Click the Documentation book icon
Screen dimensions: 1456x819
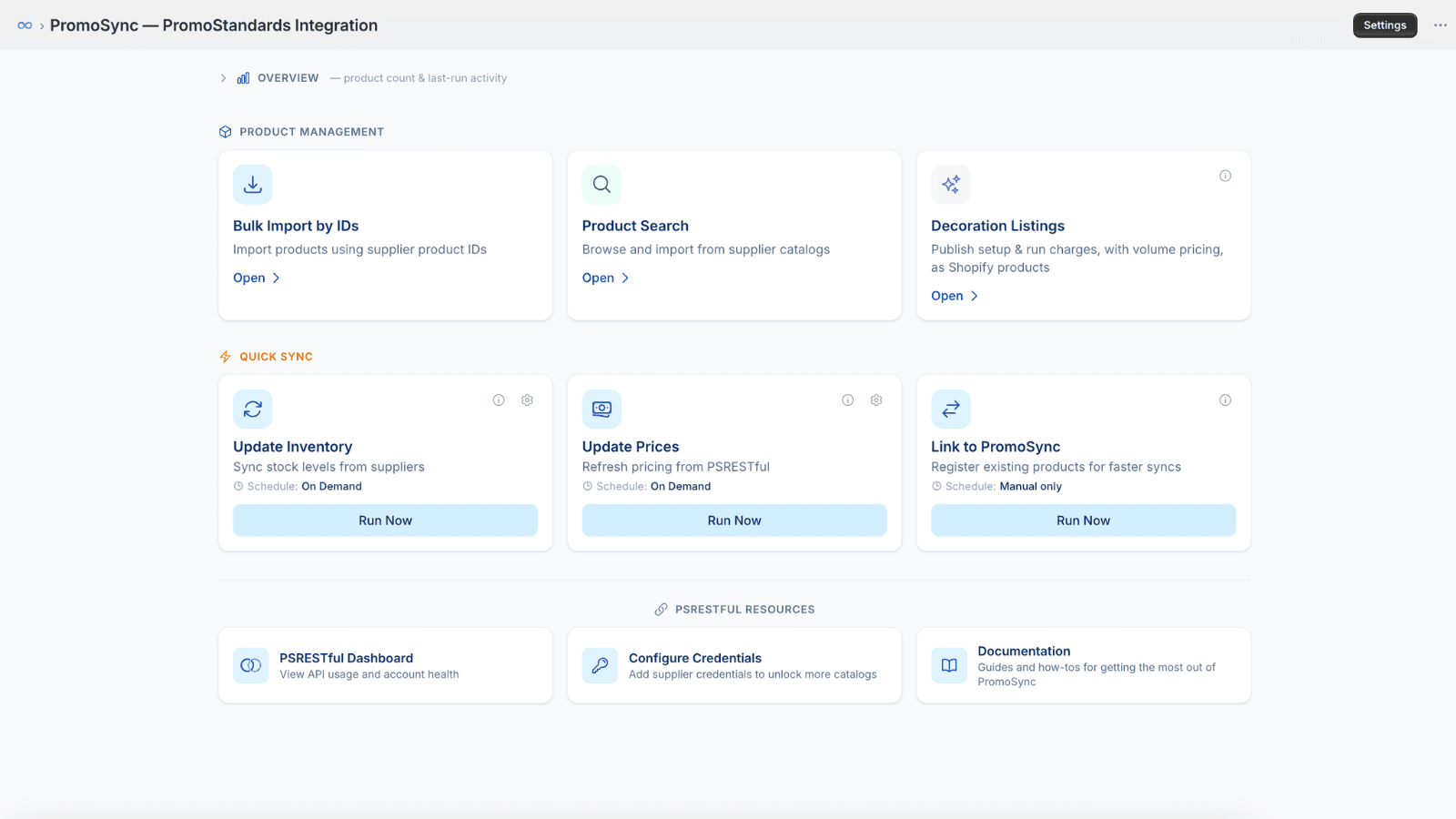tap(949, 665)
